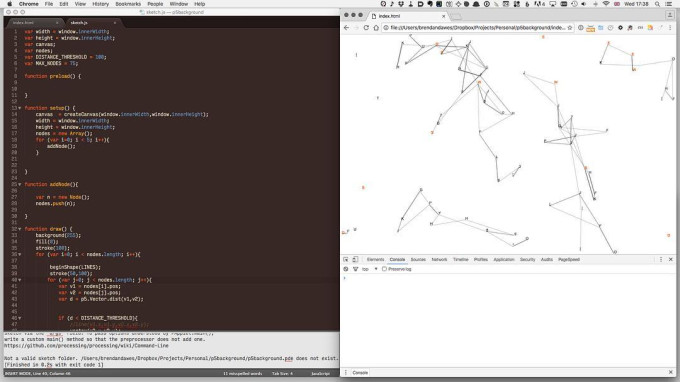Open the Network tab in DevTools
This screenshot has width=680, height=382.
click(x=439, y=259)
